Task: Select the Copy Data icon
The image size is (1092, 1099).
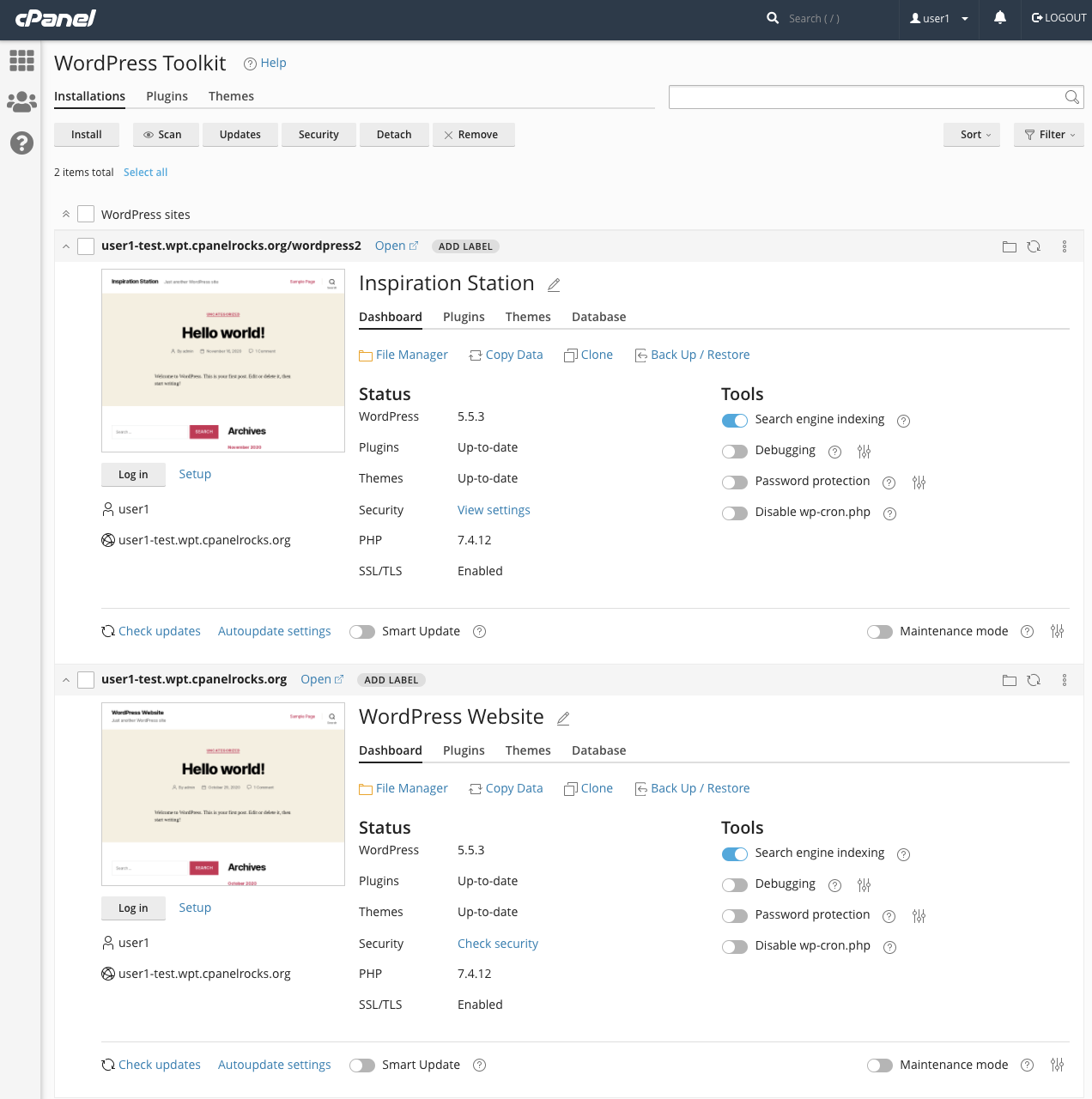Action: (476, 355)
